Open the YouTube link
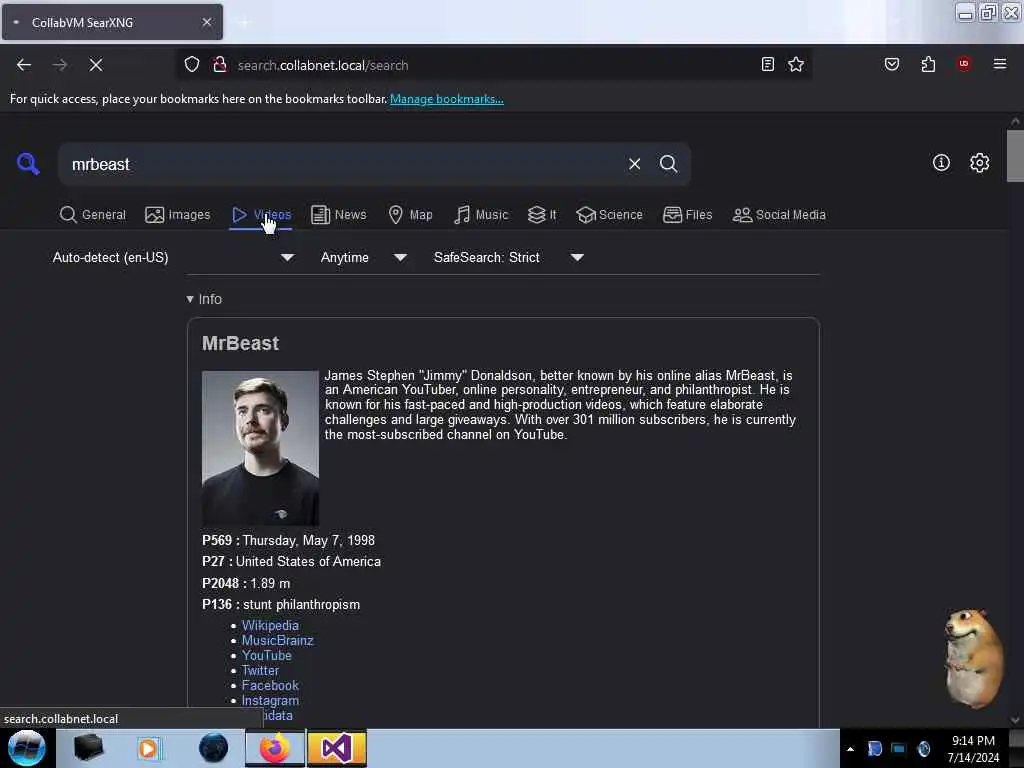 [x=266, y=656]
